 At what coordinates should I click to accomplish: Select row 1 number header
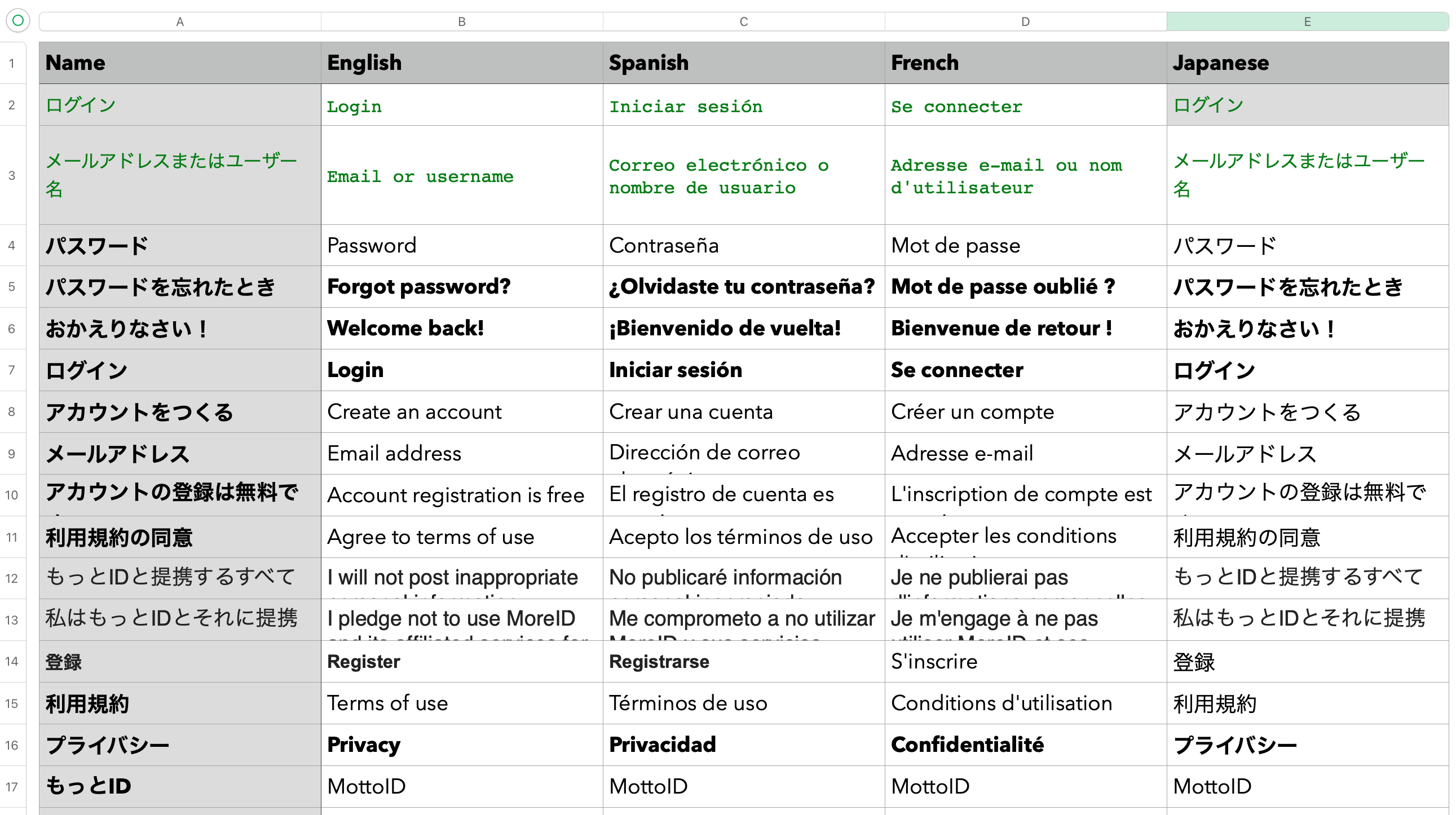tap(12, 63)
